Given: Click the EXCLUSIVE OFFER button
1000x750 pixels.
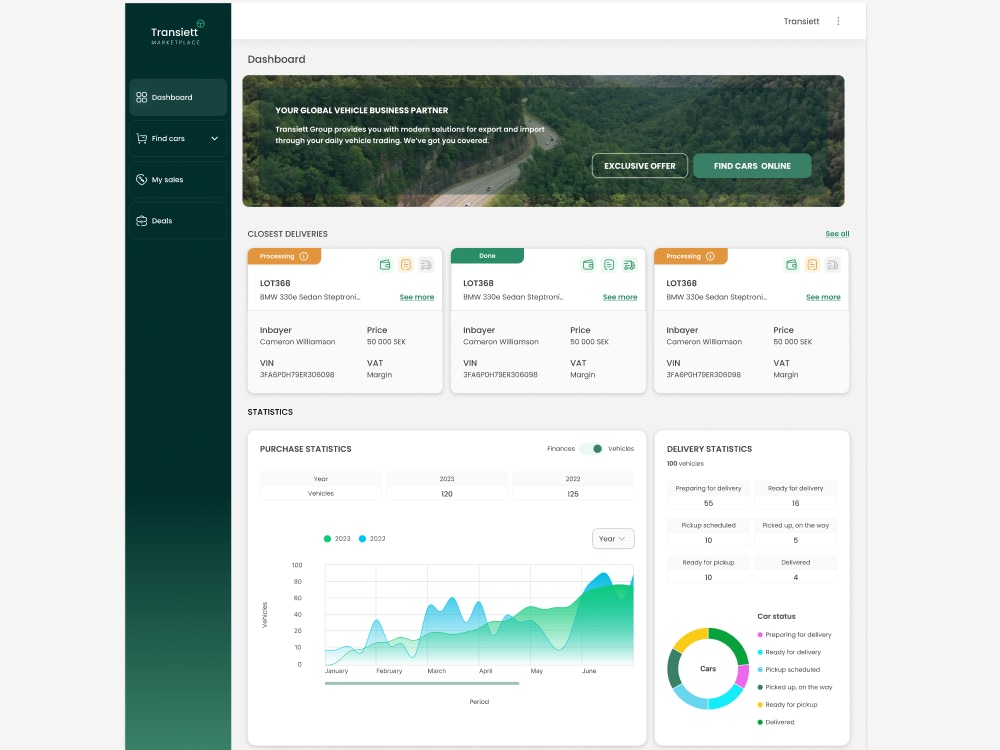Looking at the screenshot, I should [x=640, y=166].
